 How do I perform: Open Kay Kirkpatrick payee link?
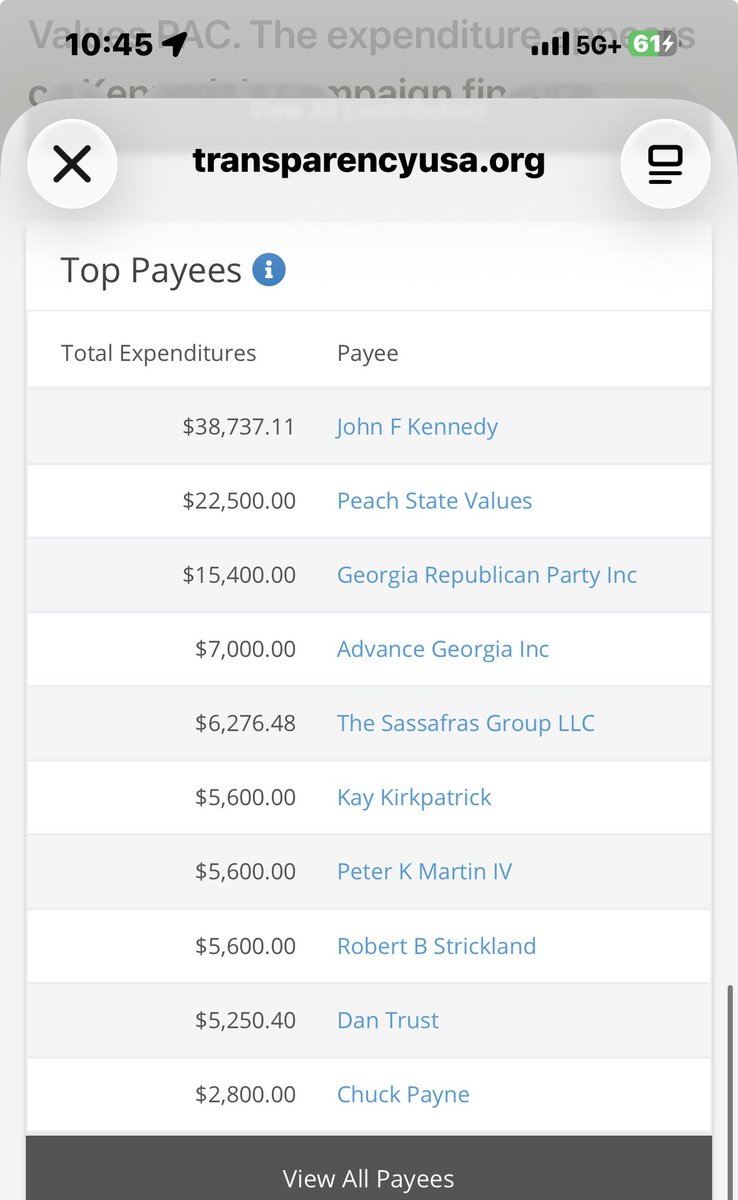coord(414,797)
